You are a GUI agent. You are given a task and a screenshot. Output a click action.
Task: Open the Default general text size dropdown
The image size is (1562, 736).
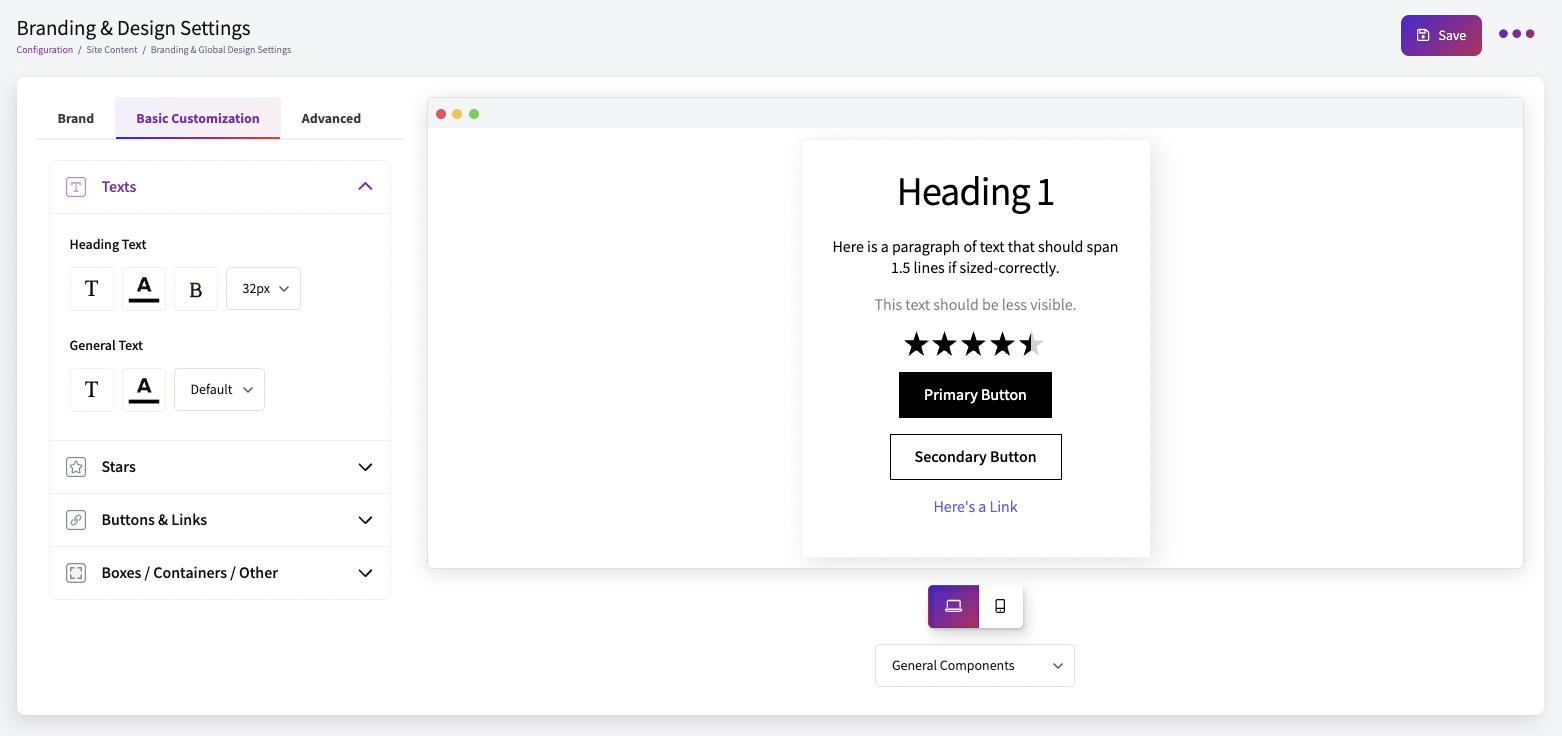[220, 389]
